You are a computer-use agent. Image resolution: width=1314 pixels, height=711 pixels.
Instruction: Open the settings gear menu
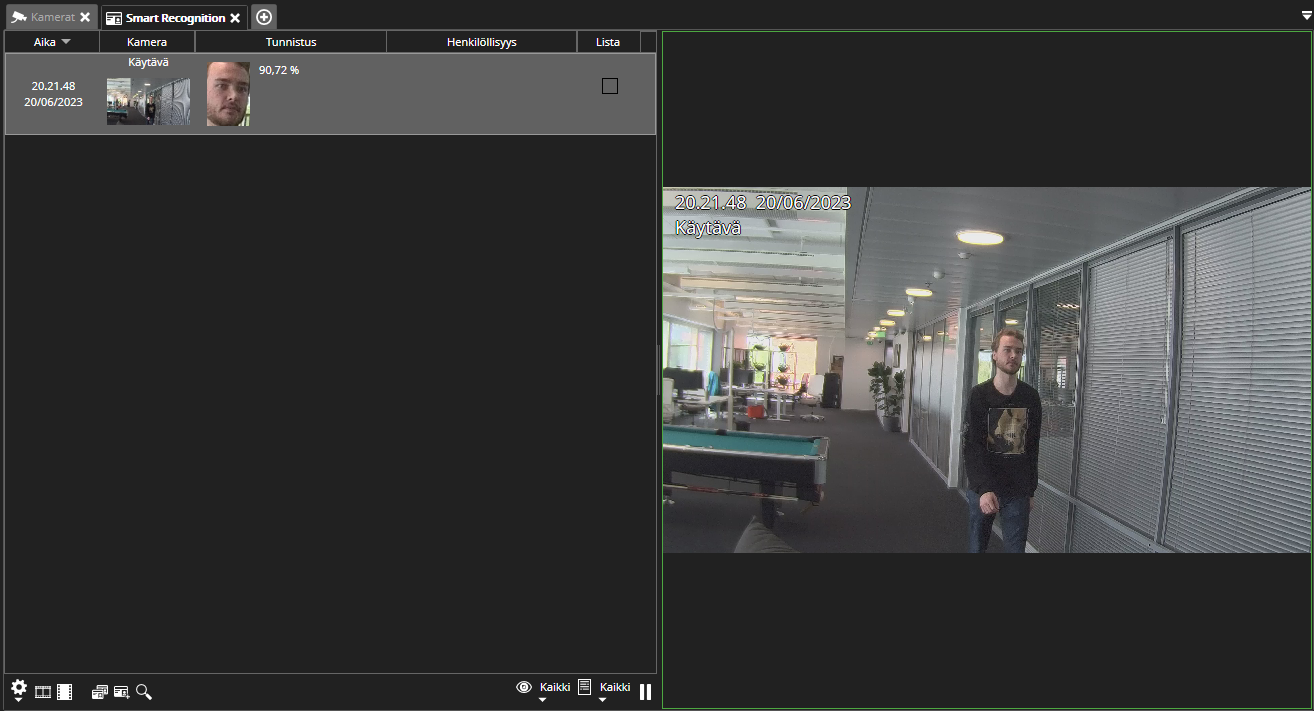click(18, 689)
